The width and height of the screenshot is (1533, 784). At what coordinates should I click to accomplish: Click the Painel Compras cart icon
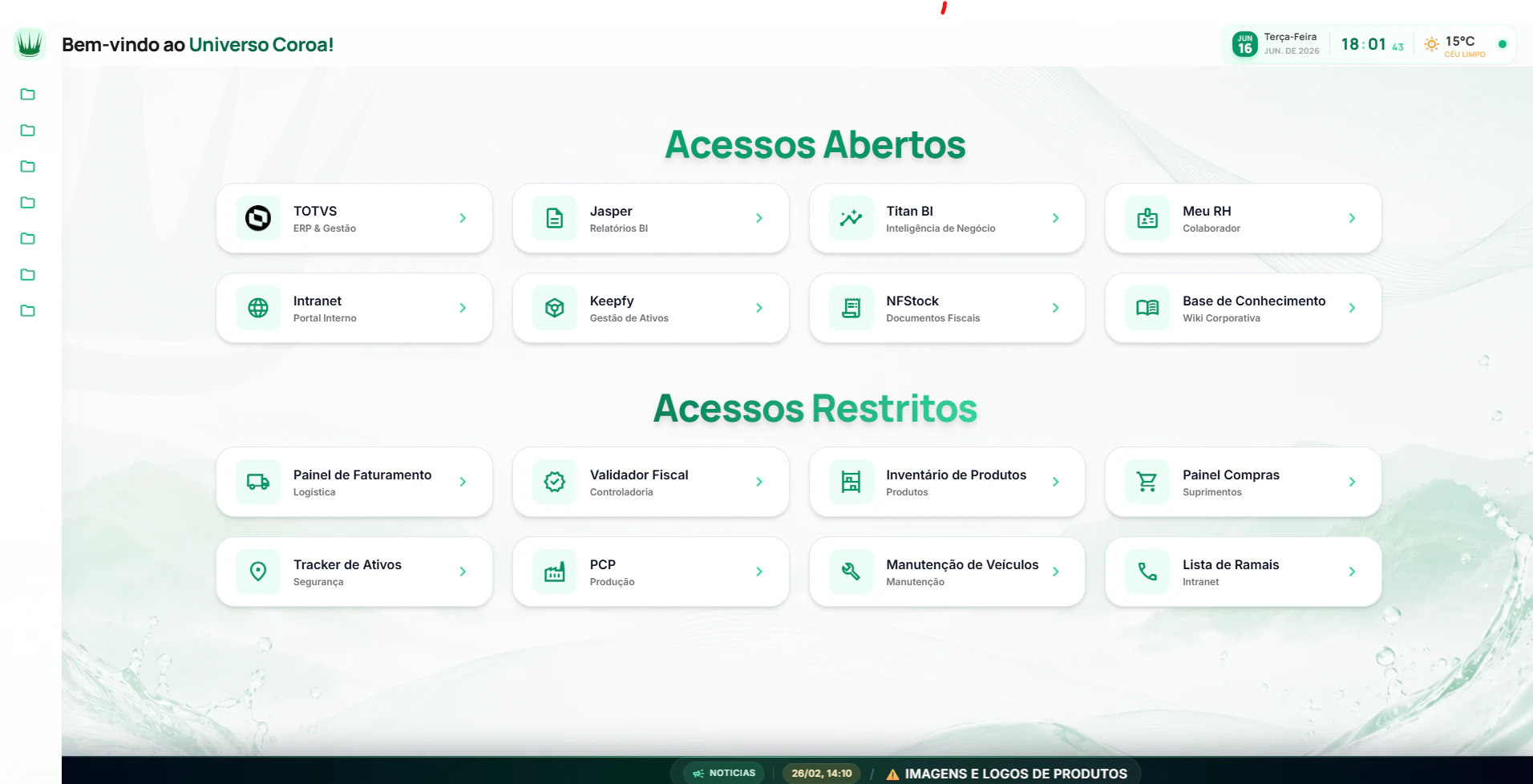[1147, 482]
